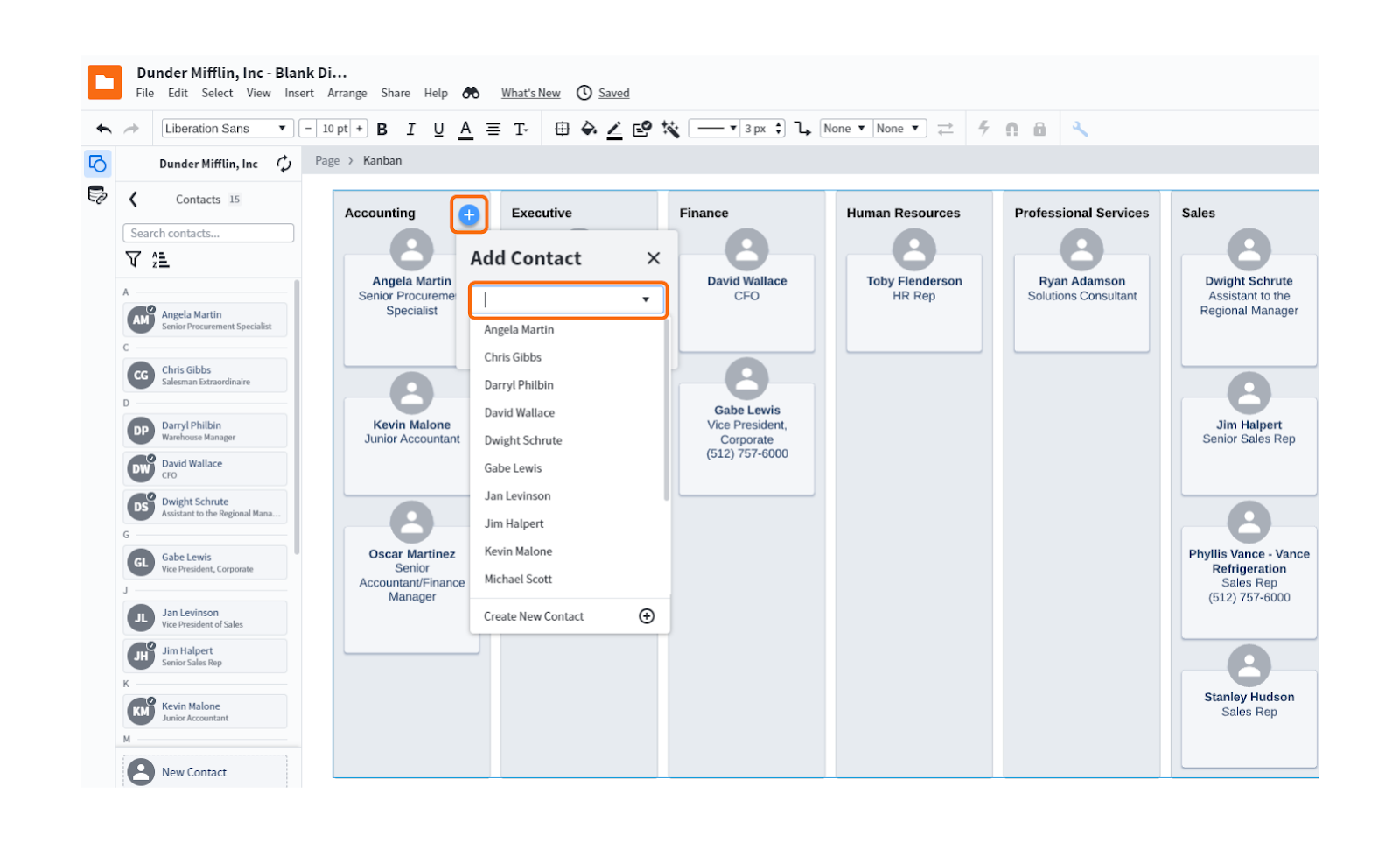Click the comment icon in the toolbar
The width and height of the screenshot is (1400, 843).
(641, 128)
